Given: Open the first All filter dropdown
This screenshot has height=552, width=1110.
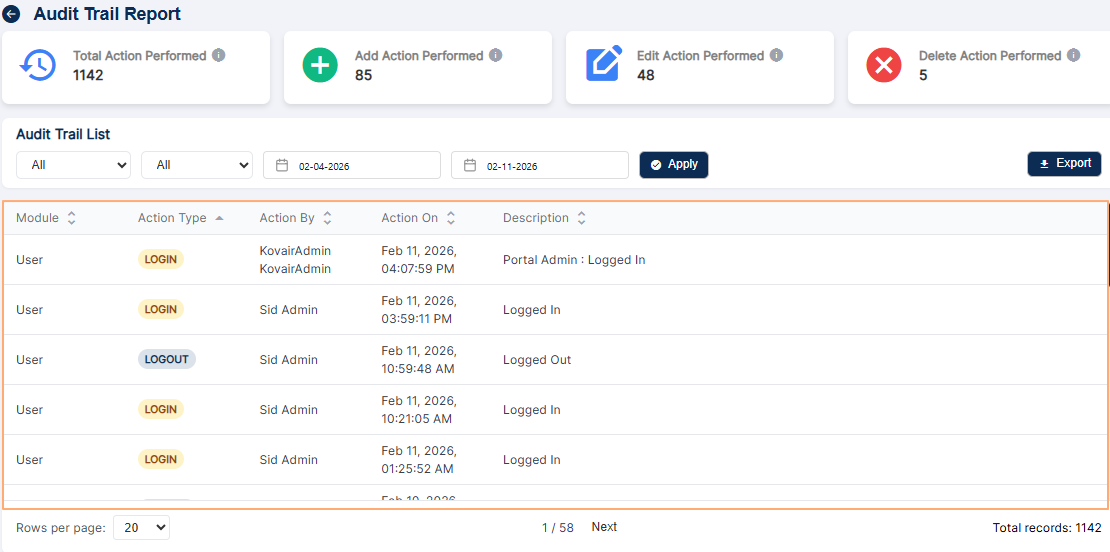Looking at the screenshot, I should [x=73, y=165].
